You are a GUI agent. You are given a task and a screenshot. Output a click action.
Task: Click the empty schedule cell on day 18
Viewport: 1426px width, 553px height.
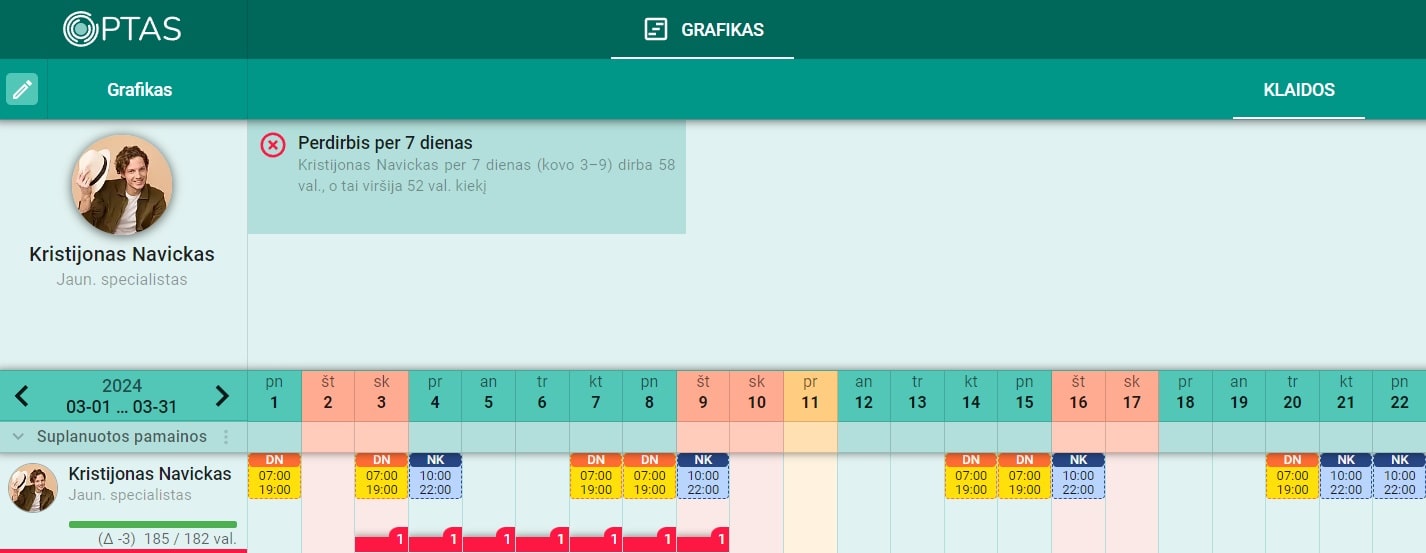(1185, 502)
